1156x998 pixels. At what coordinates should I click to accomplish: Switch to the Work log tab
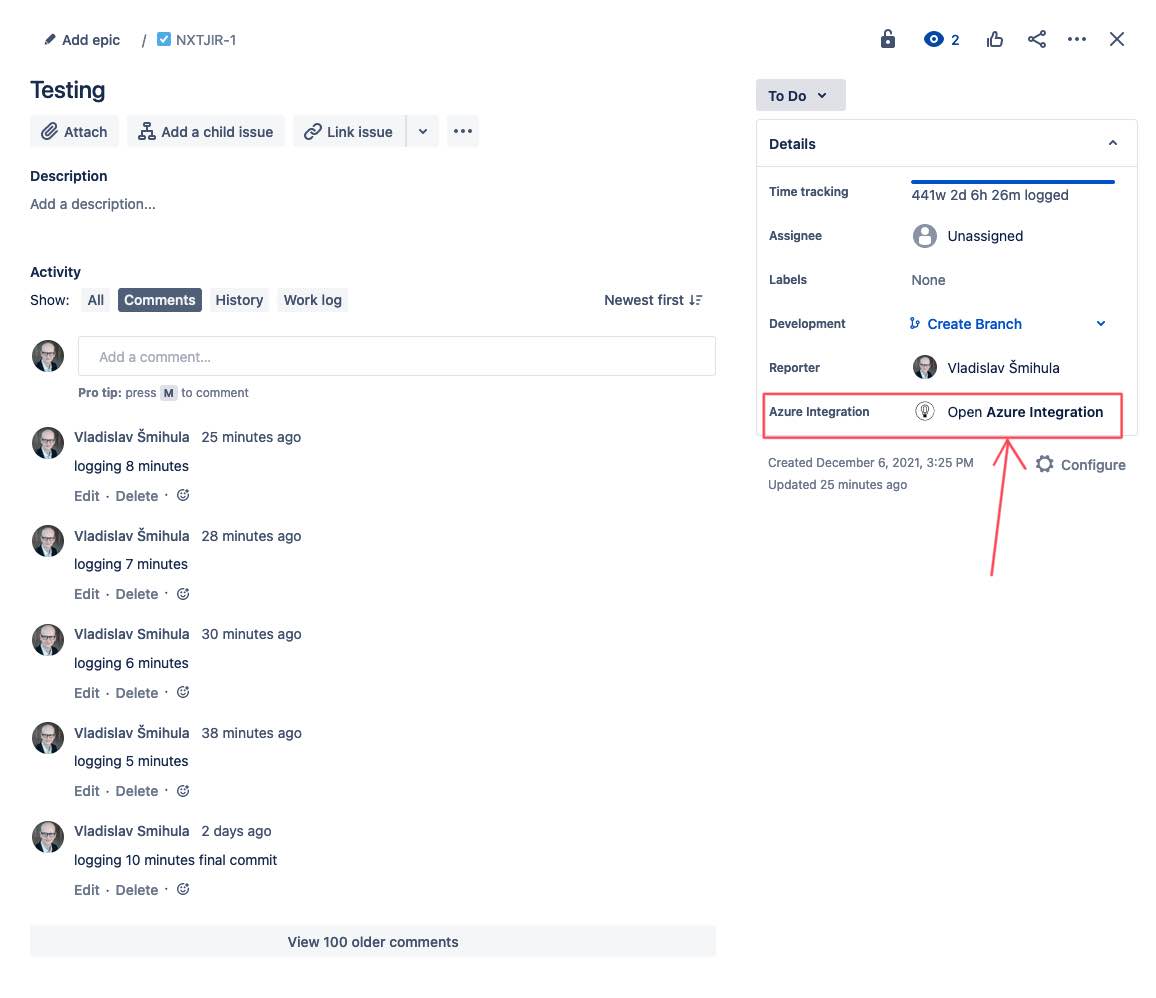tap(313, 300)
